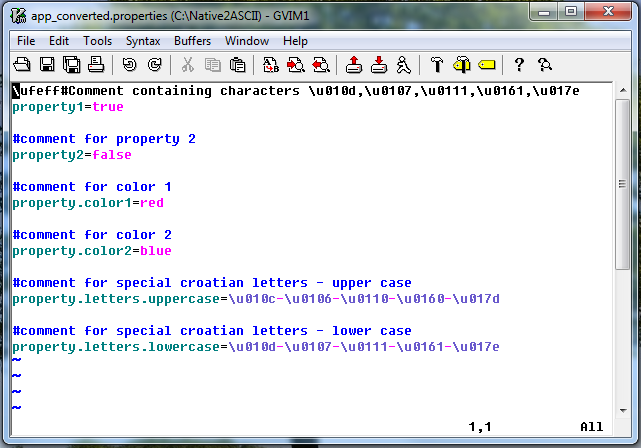
Task: Click the text 'property2=false'
Action: (x=72, y=155)
